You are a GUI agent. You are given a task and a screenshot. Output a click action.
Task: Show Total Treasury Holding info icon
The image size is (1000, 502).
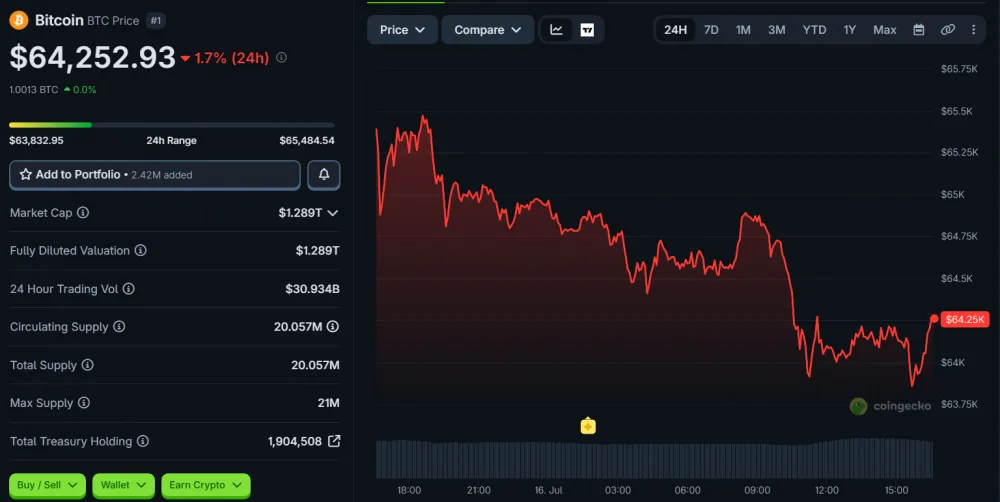(143, 441)
